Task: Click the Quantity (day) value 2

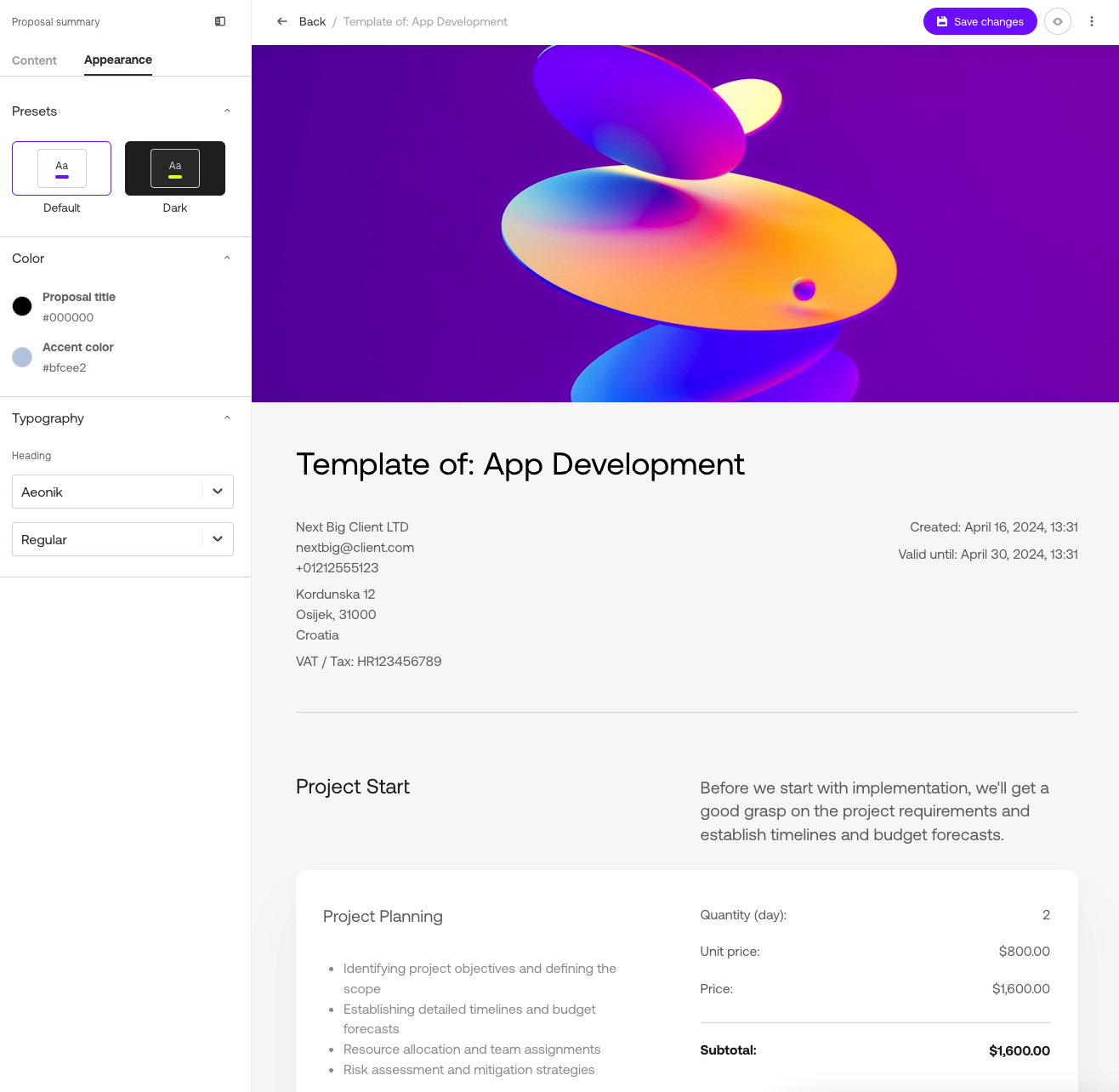Action: tap(1046, 915)
